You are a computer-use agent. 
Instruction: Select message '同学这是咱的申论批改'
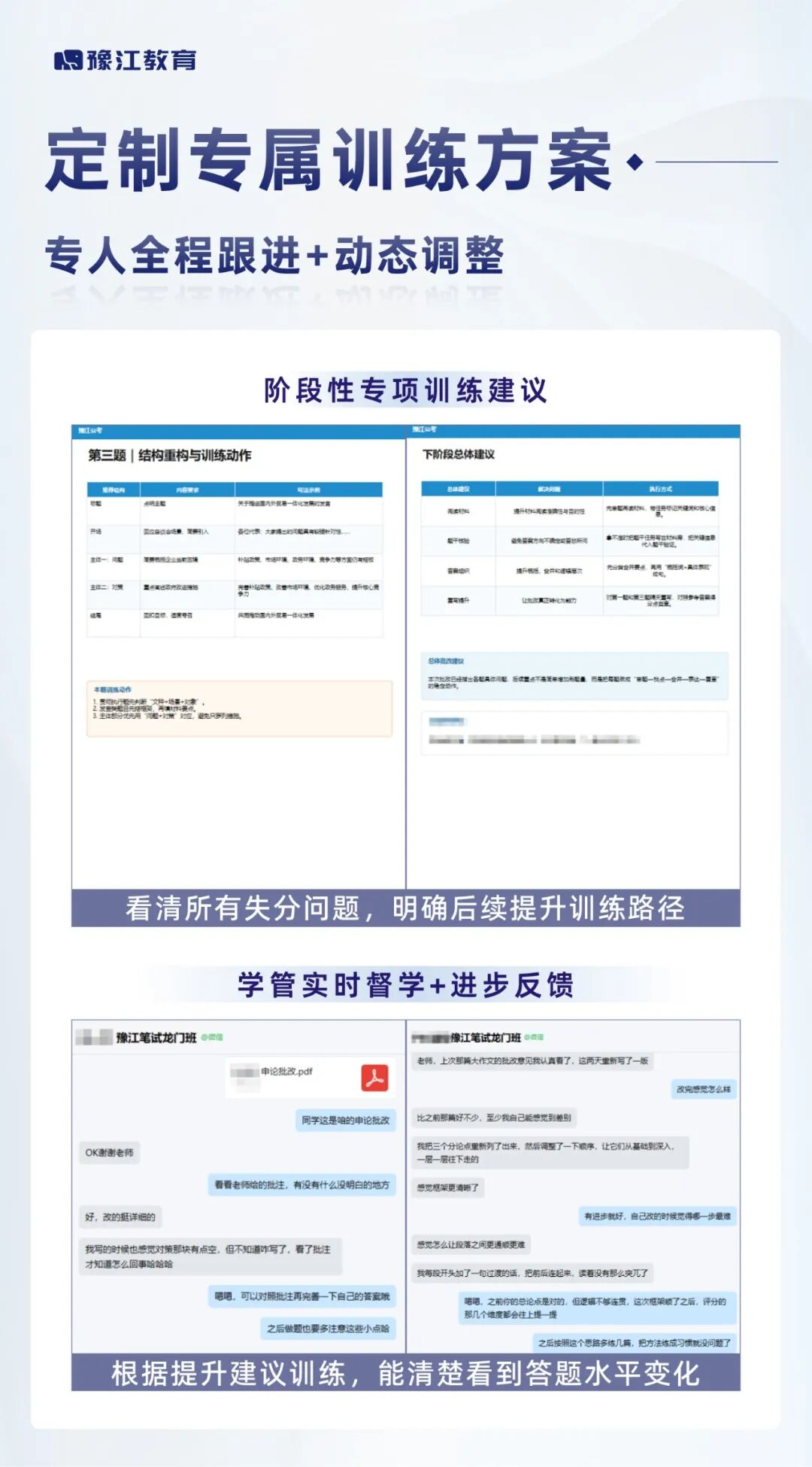346,1120
